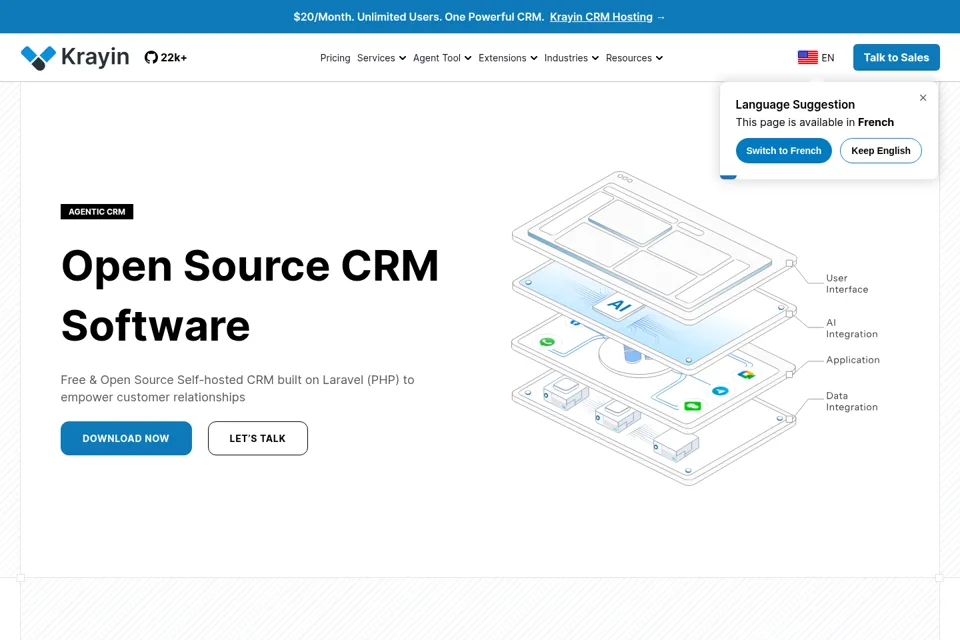This screenshot has width=960, height=640.
Task: Click the AI chip in the illustration
Action: point(619,305)
